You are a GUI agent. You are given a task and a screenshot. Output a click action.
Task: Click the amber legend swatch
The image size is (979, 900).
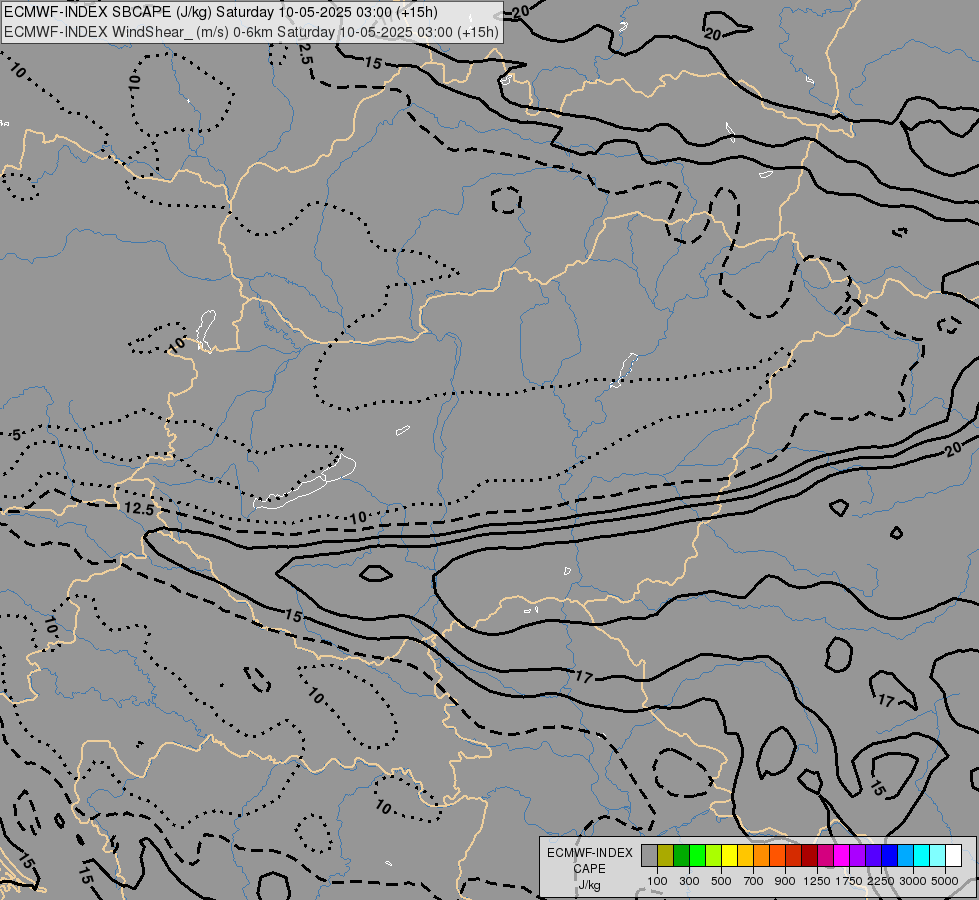coord(745,856)
